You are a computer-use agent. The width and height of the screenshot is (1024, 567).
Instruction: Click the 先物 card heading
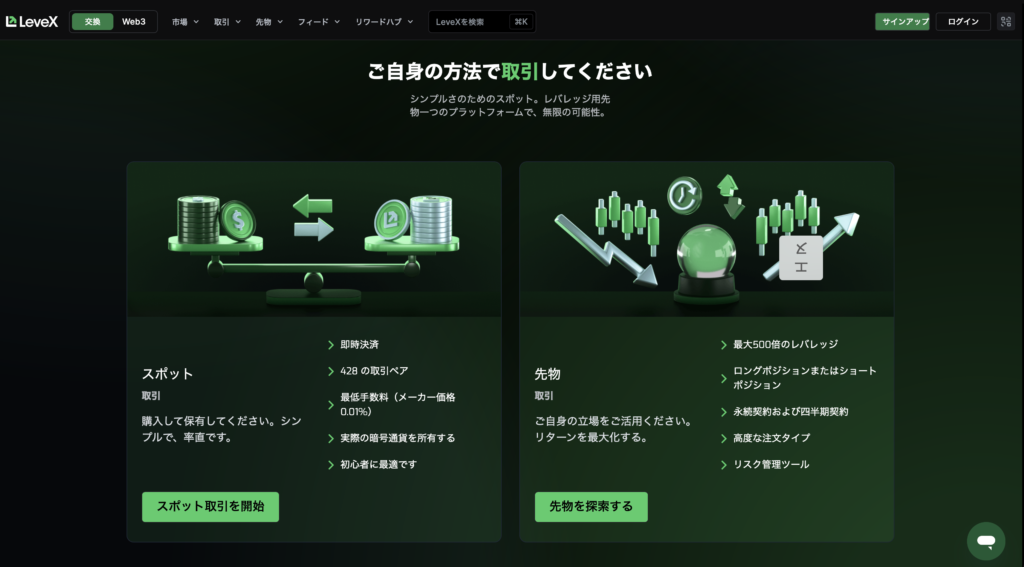coord(547,374)
